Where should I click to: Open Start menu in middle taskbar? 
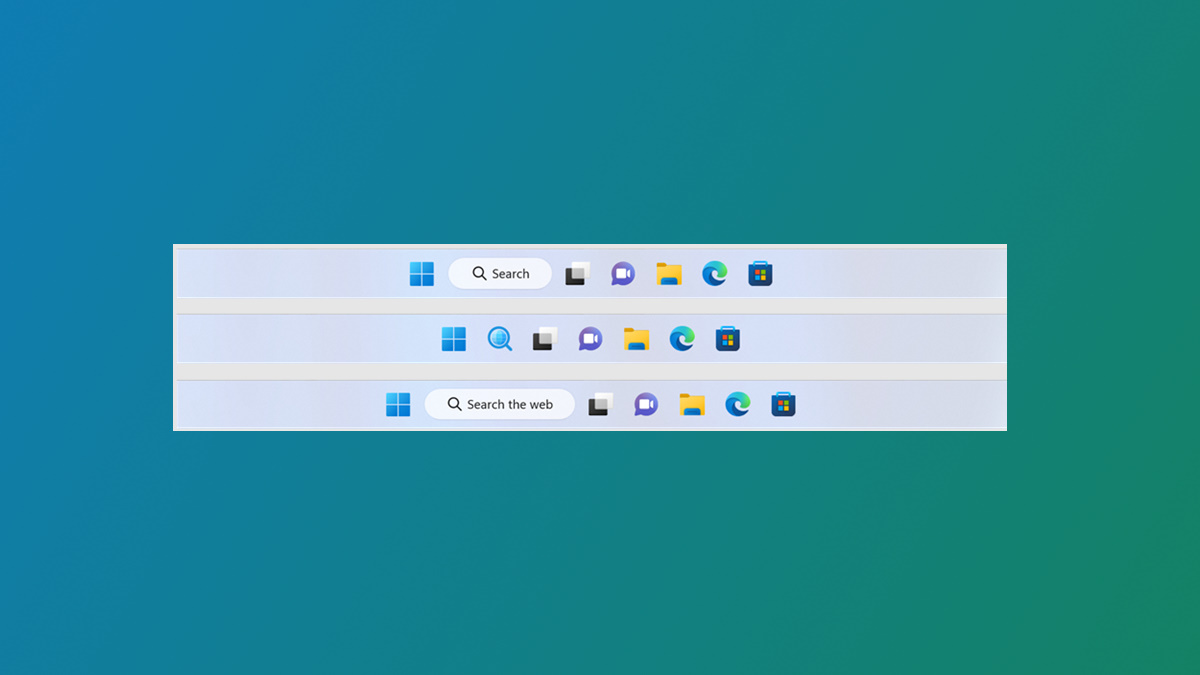[x=454, y=339]
